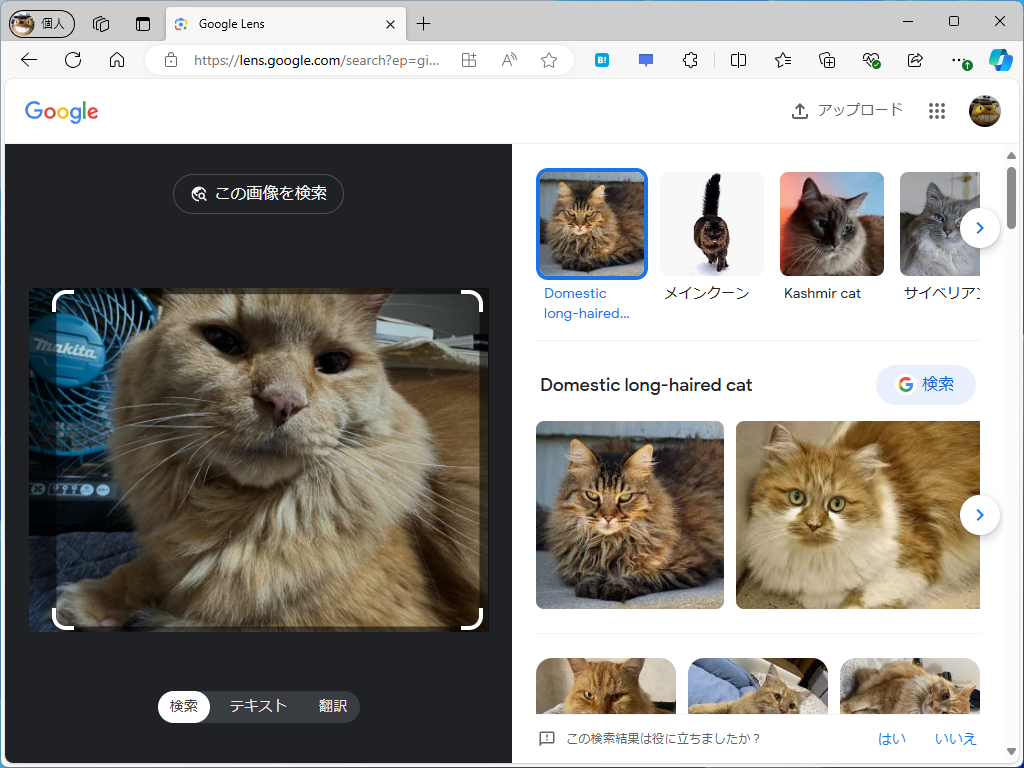Switch to the テキスト mode
1024x768 pixels.
pos(257,707)
